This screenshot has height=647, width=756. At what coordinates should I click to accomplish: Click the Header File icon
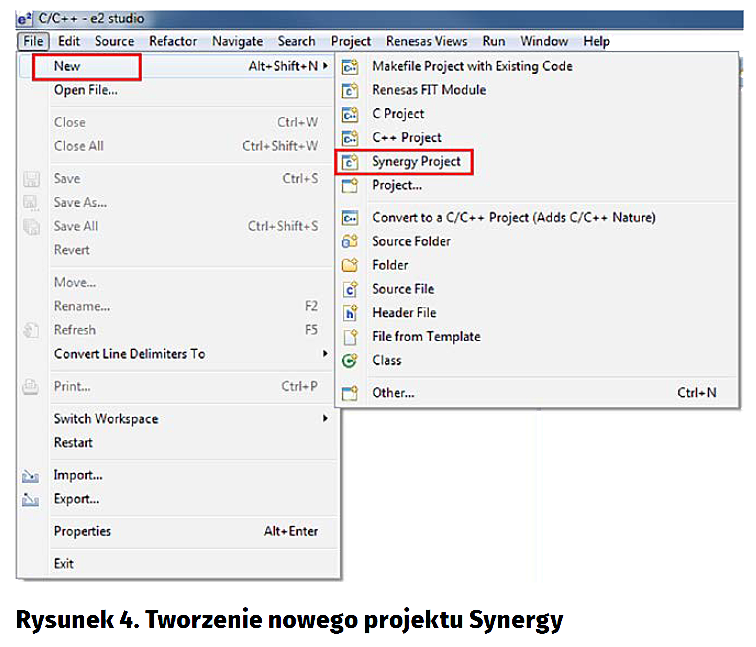tap(350, 313)
